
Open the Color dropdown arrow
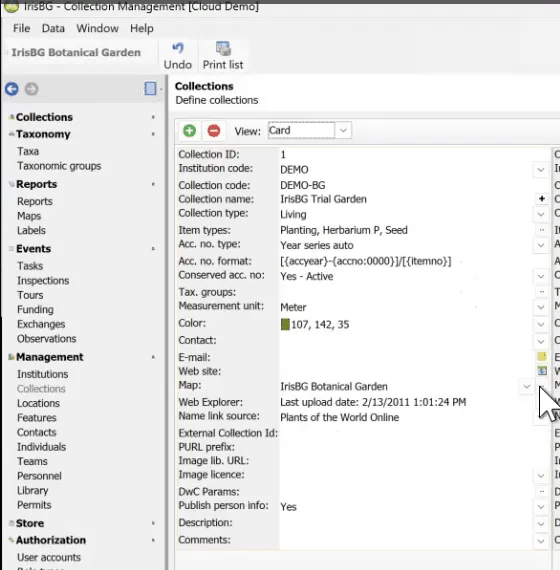(x=541, y=324)
